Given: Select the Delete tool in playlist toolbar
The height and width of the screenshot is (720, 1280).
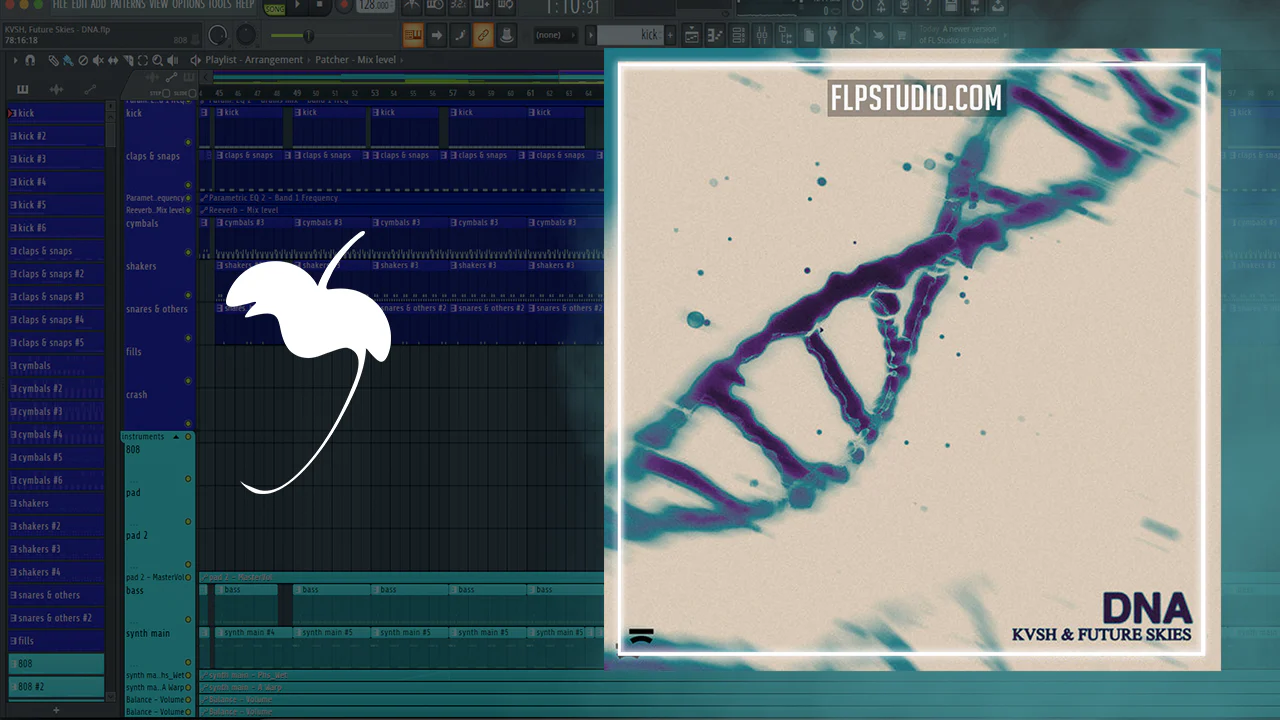Looking at the screenshot, I should 83,60.
